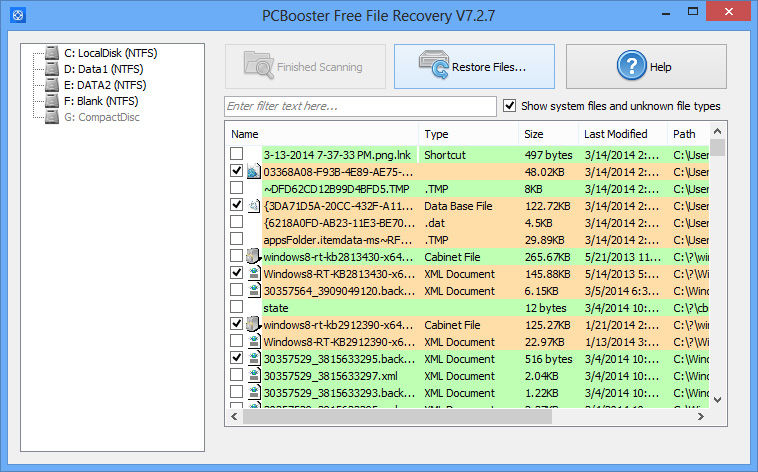Maximize the PCBooster window
The width and height of the screenshot is (758, 472).
693,11
